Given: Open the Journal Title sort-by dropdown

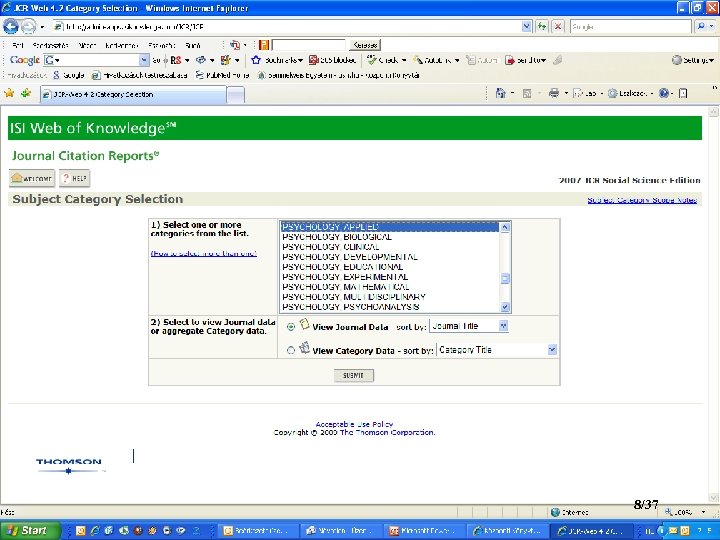Looking at the screenshot, I should point(503,326).
